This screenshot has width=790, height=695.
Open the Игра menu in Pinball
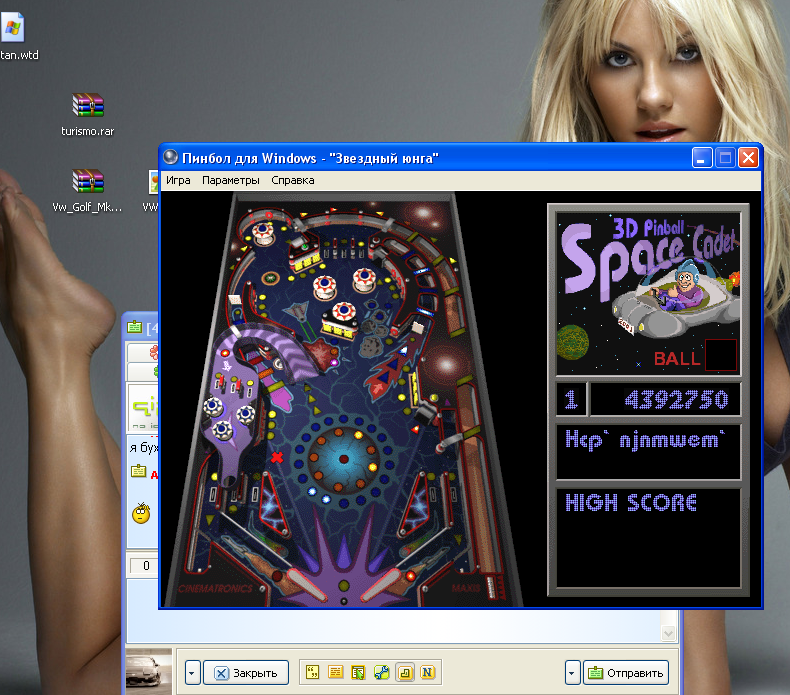[178, 180]
